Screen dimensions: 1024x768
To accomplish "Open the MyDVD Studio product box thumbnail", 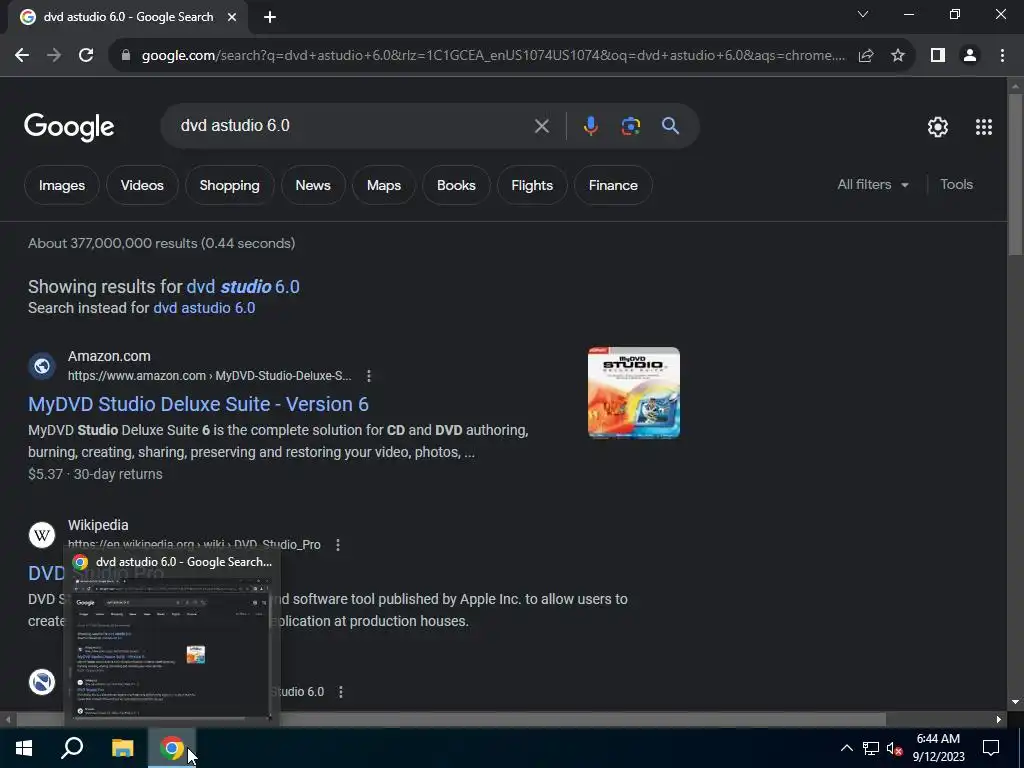I will tap(633, 392).
